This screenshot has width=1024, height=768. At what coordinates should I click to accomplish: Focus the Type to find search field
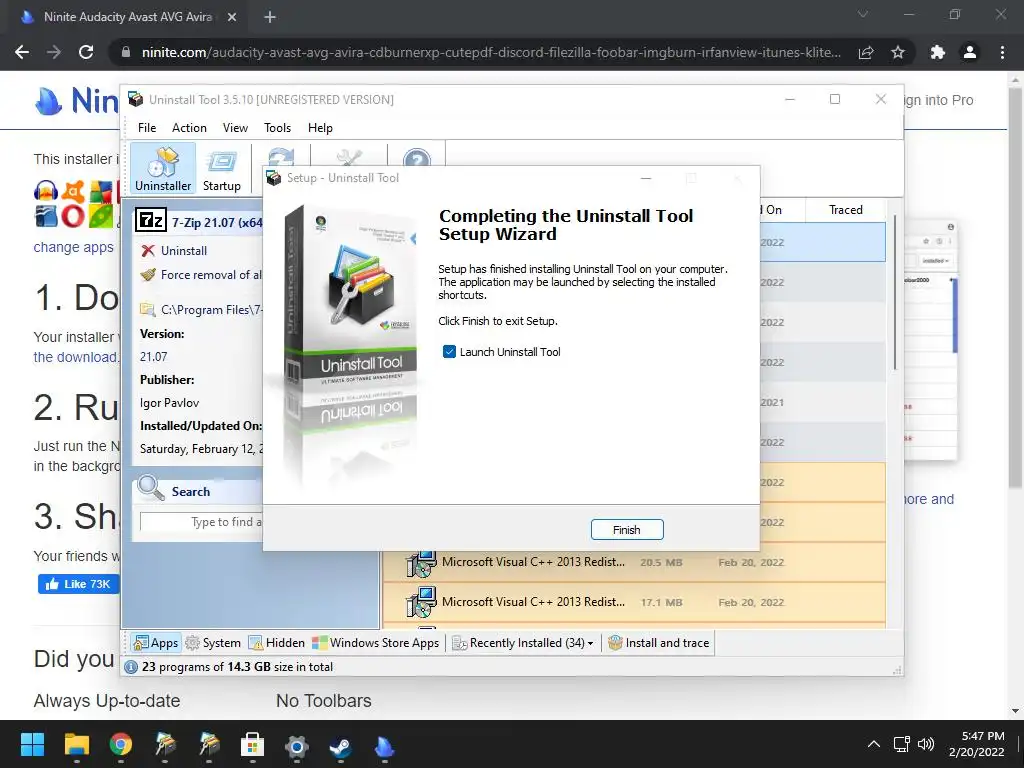(x=201, y=522)
